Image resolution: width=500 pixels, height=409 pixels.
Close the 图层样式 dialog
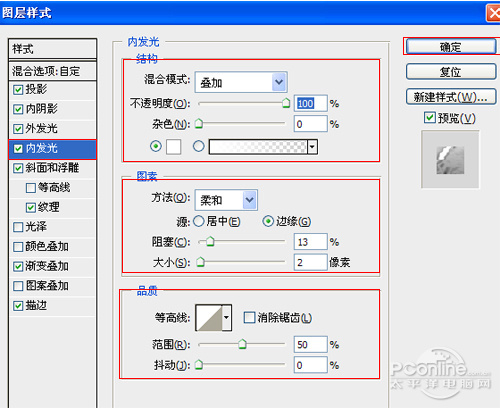493,13
